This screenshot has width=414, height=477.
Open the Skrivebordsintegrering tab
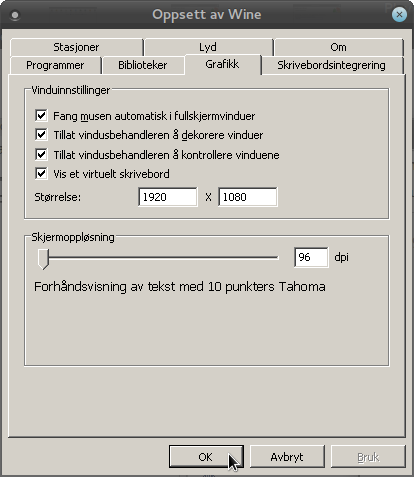[332, 65]
